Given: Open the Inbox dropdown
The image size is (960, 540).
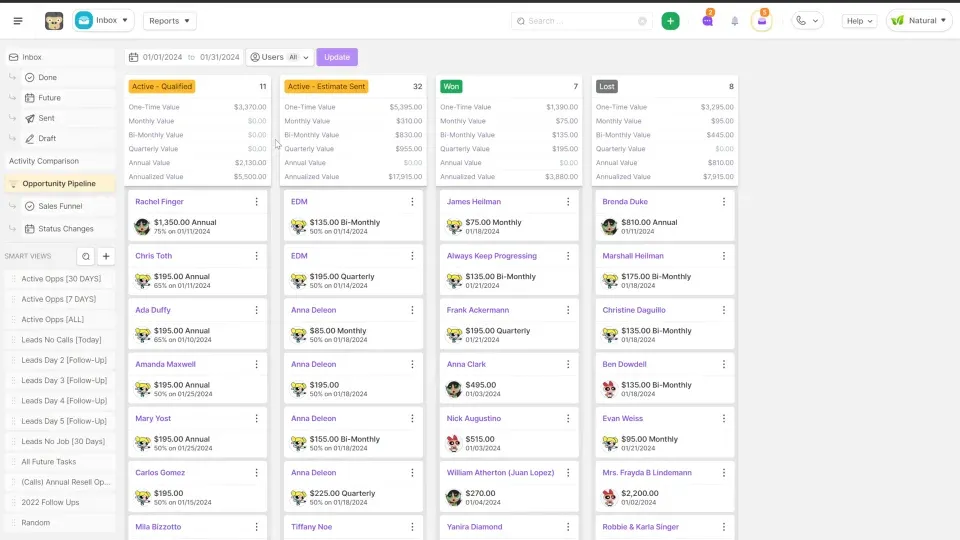Looking at the screenshot, I should 104,20.
